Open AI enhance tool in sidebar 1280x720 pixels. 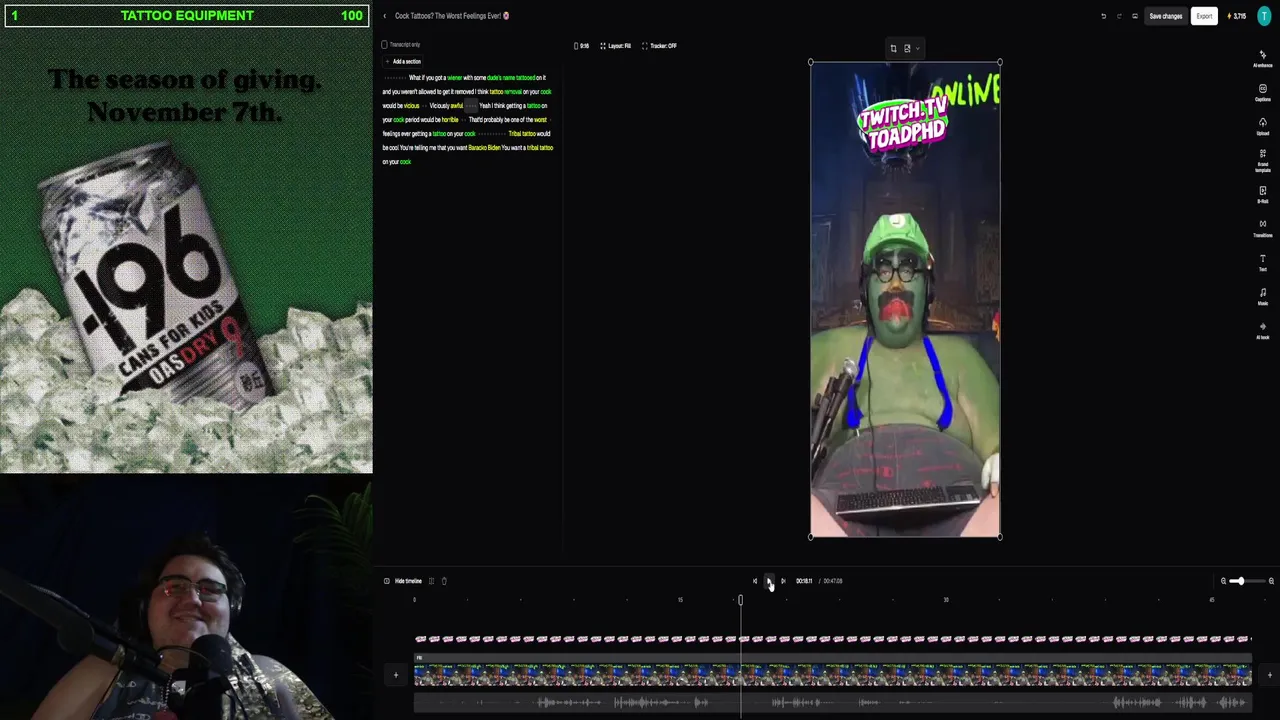(1263, 58)
